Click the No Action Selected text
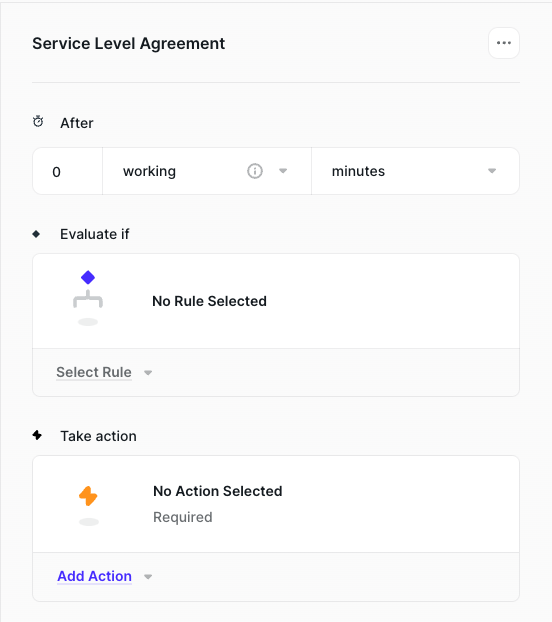552x622 pixels. click(x=218, y=491)
